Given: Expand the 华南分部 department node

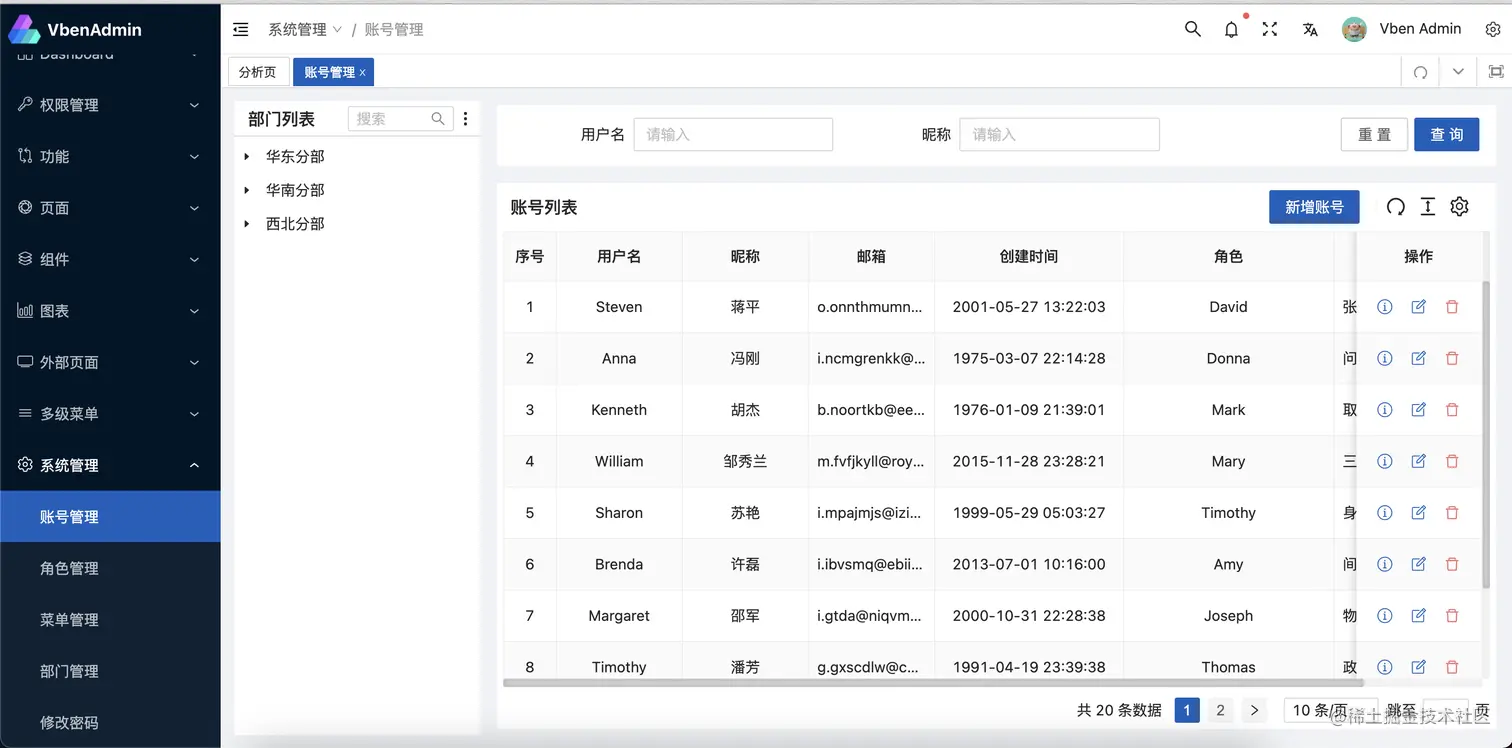Looking at the screenshot, I should pos(247,190).
